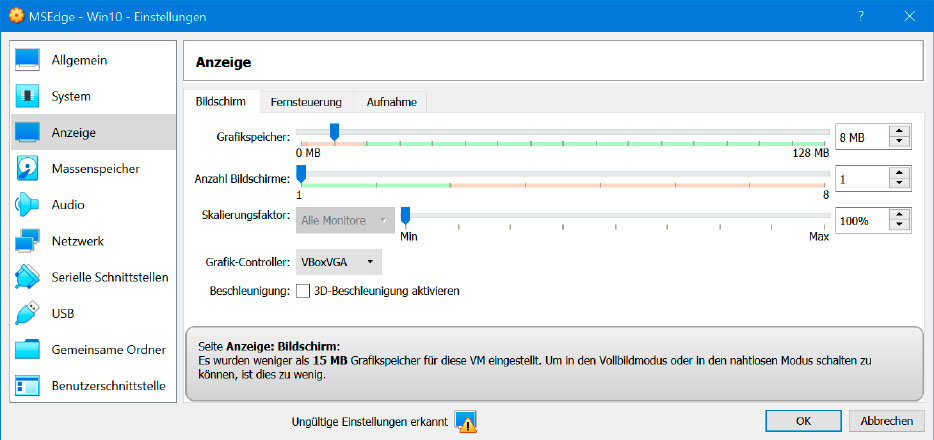The image size is (934, 440).
Task: Click the Skalierungsfaktor slider handle
Action: coord(405,216)
